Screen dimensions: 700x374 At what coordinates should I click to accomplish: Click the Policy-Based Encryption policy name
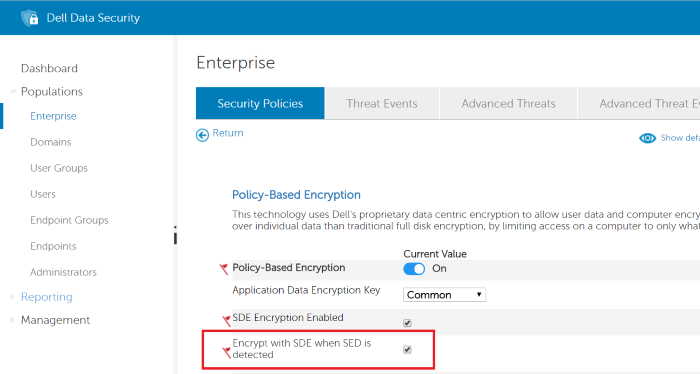click(289, 268)
